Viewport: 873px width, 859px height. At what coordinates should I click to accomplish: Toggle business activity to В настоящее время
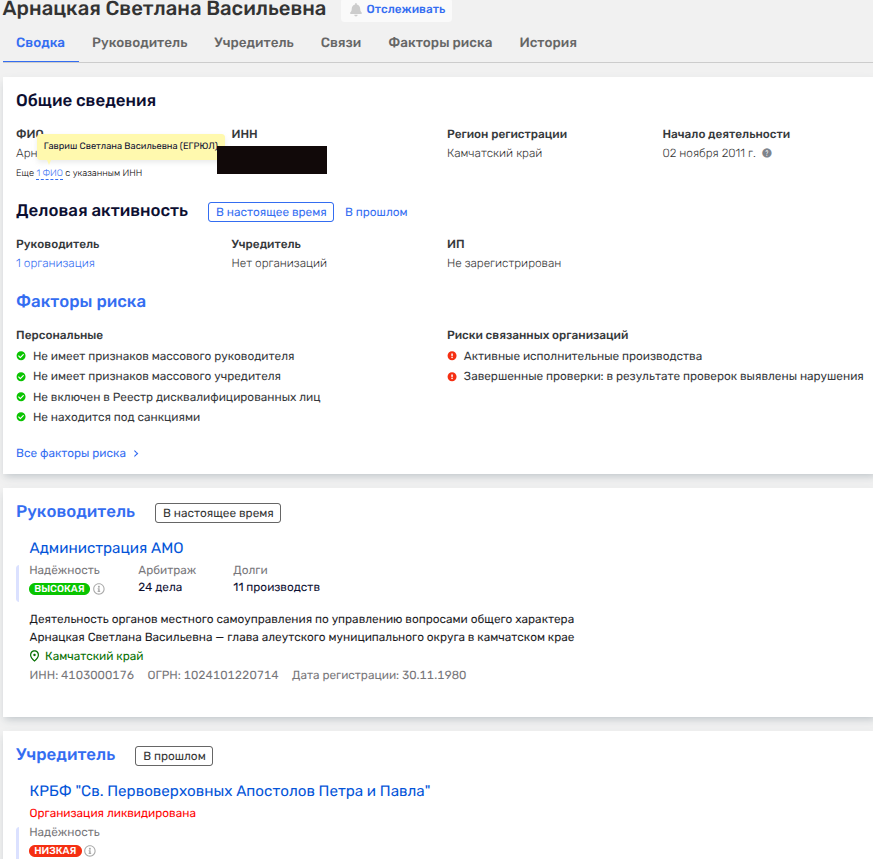coord(270,212)
